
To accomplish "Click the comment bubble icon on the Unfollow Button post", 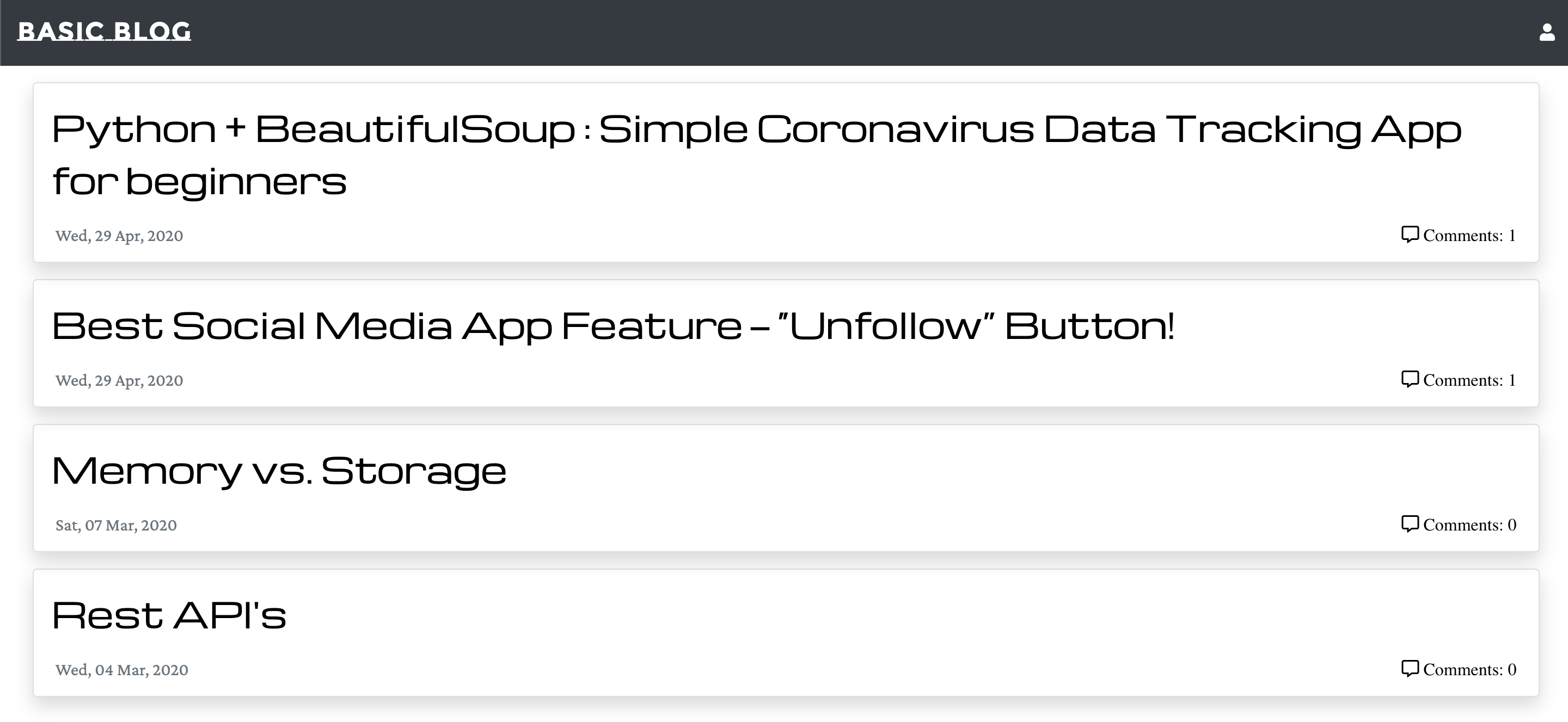I will click(x=1410, y=380).
